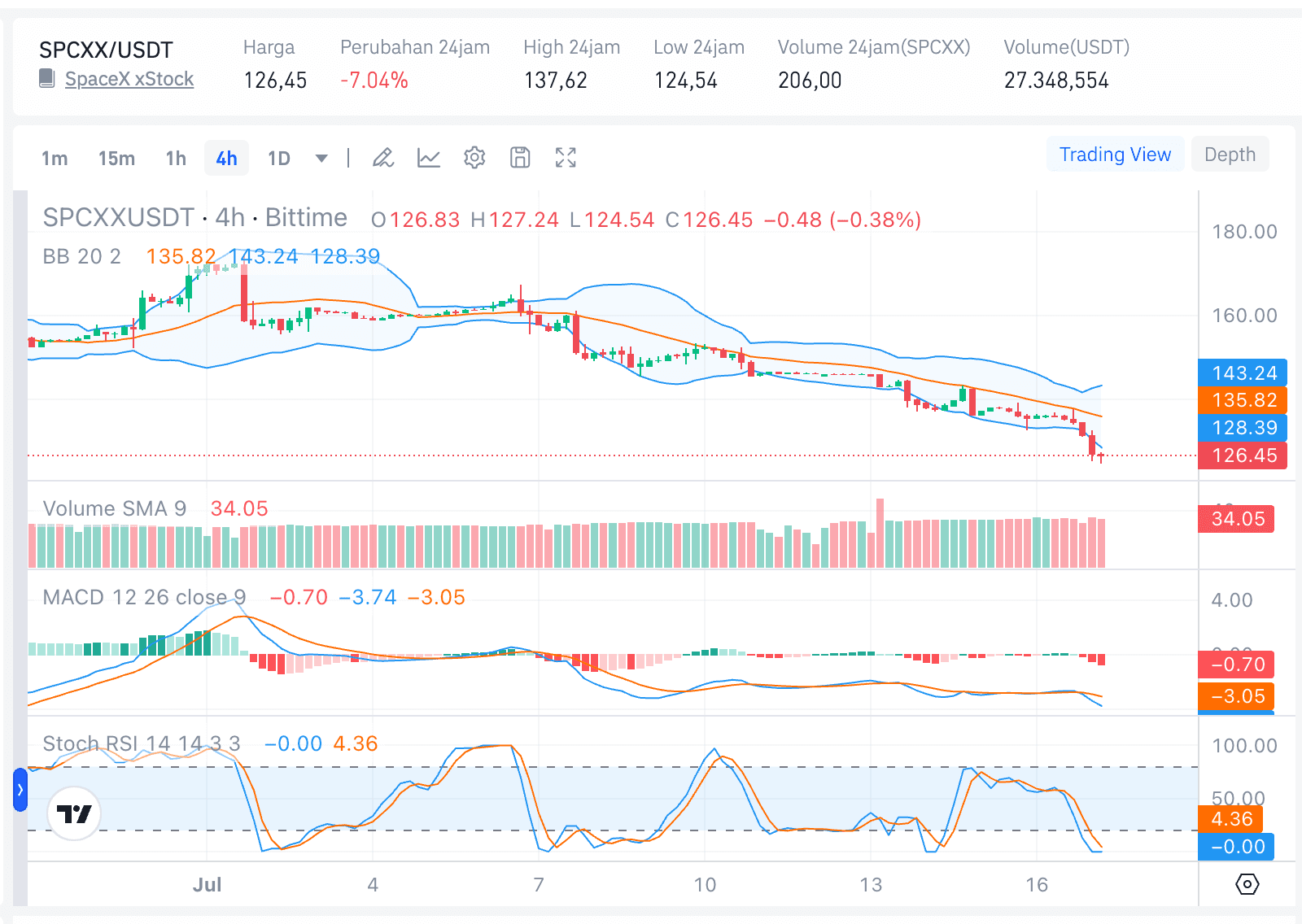Click the orange 135.82 price label

click(1243, 400)
